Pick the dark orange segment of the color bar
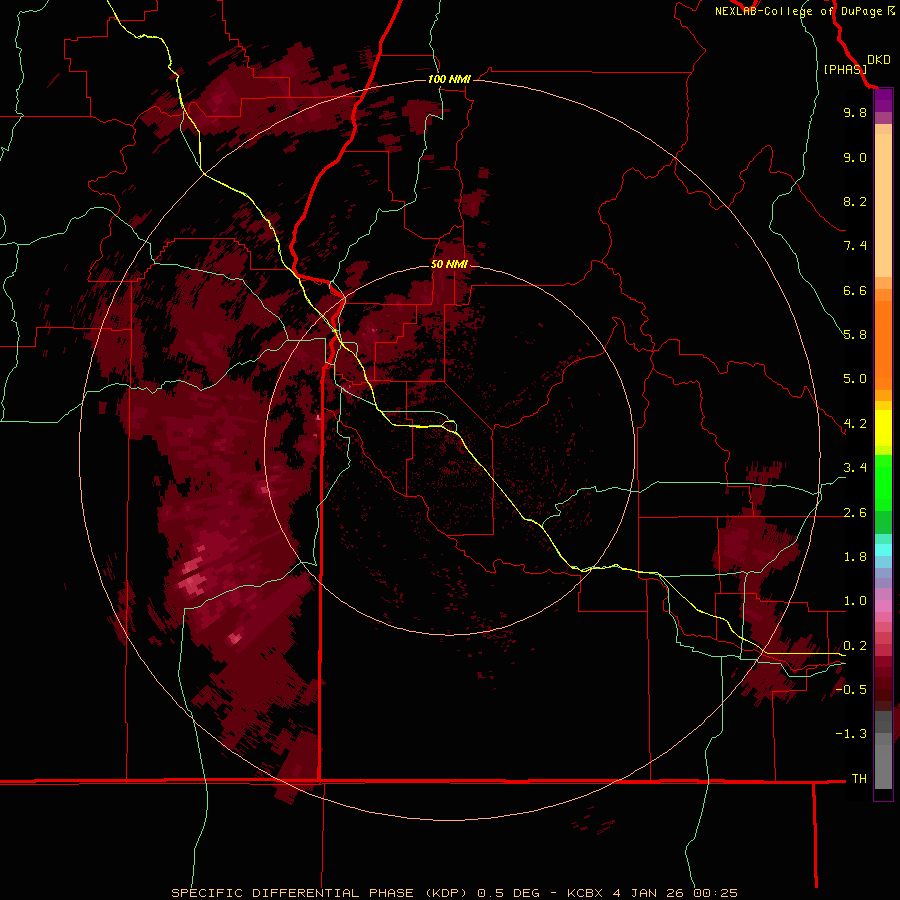 (883, 346)
